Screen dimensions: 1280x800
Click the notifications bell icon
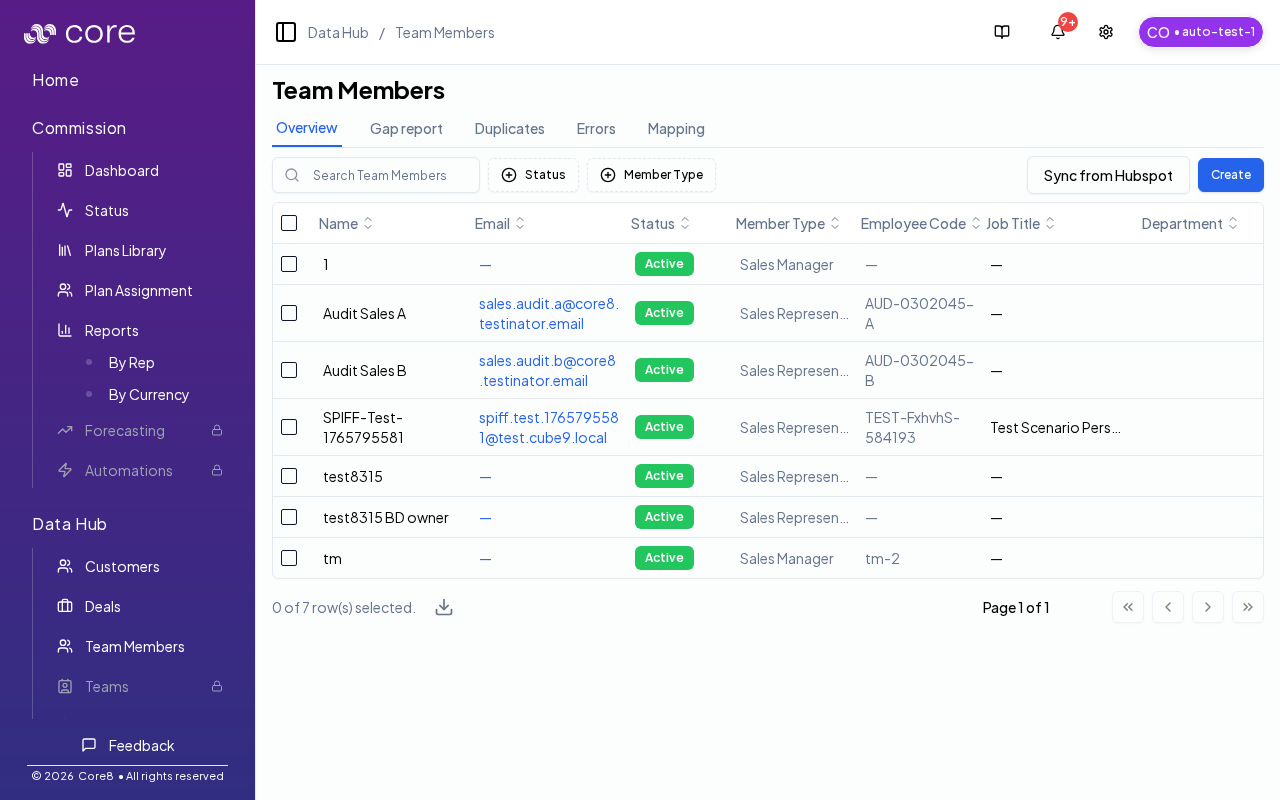click(1057, 31)
